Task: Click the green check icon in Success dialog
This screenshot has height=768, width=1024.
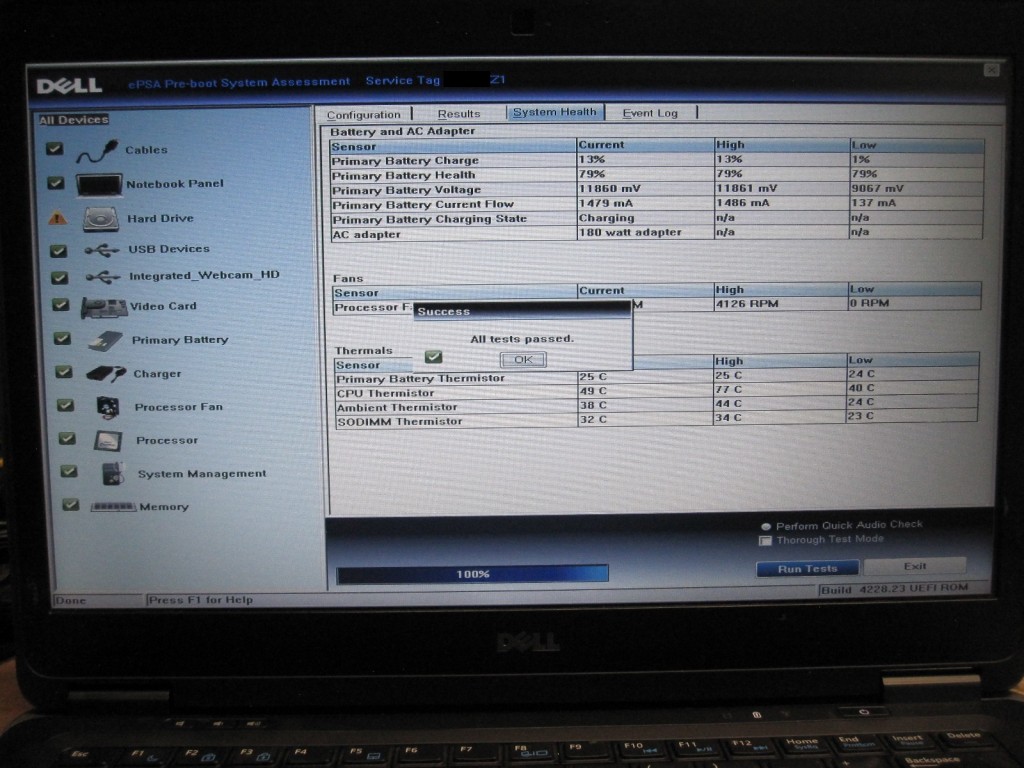Action: point(433,357)
